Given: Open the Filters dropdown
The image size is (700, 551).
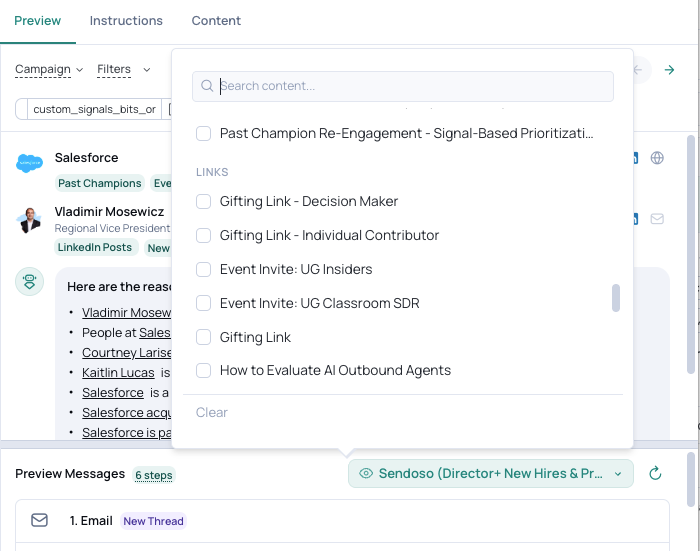Looking at the screenshot, I should 124,70.
